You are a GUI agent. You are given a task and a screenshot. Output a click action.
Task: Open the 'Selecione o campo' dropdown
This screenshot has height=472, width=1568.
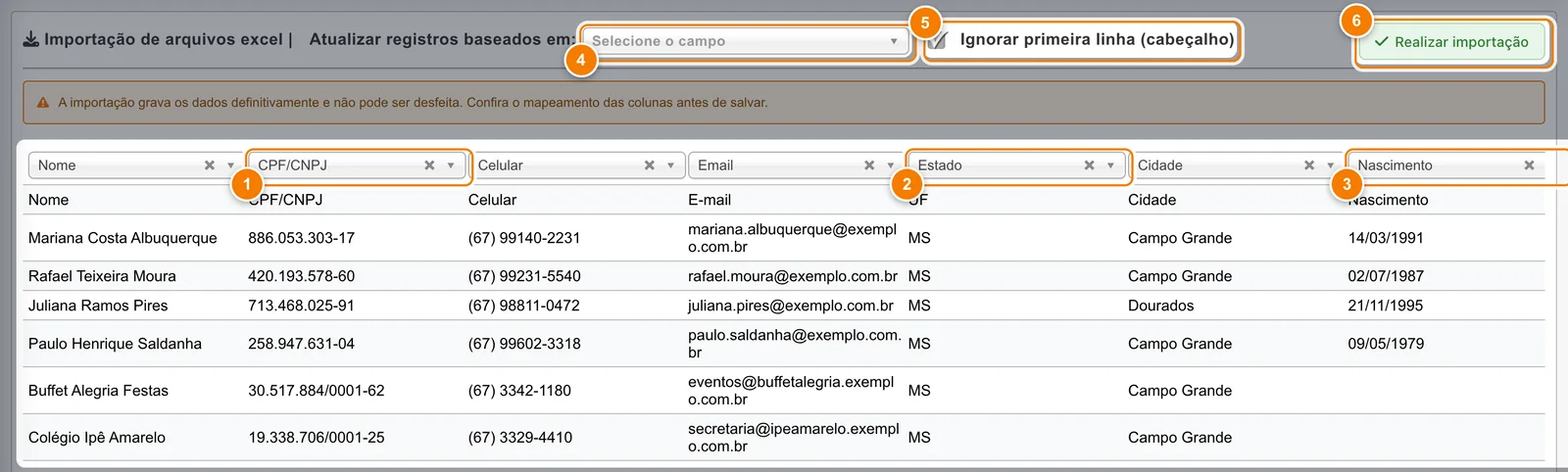tap(746, 41)
